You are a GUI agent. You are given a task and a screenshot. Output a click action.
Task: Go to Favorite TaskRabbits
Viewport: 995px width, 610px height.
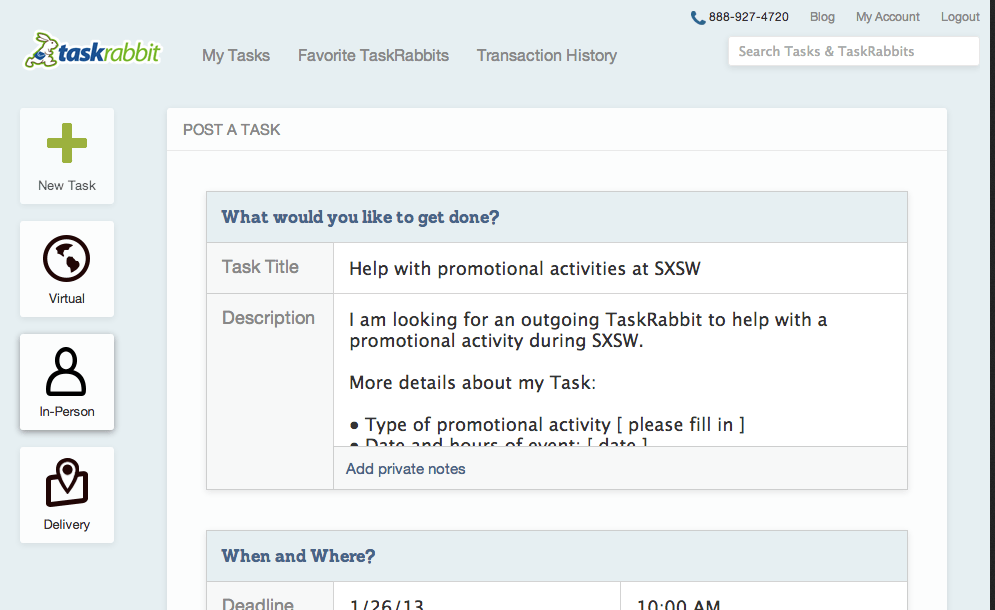(373, 56)
